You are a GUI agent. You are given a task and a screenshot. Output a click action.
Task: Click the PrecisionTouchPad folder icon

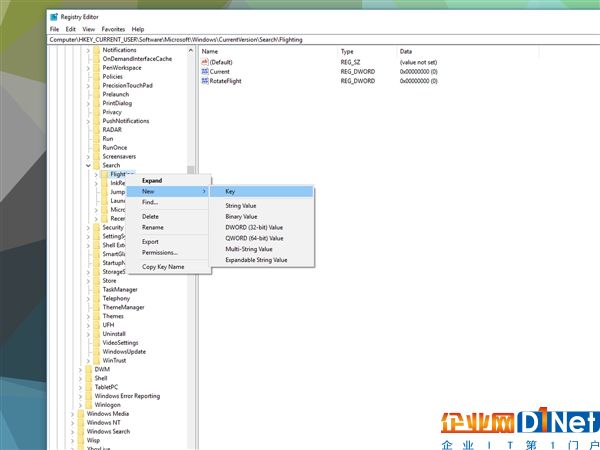click(96, 85)
